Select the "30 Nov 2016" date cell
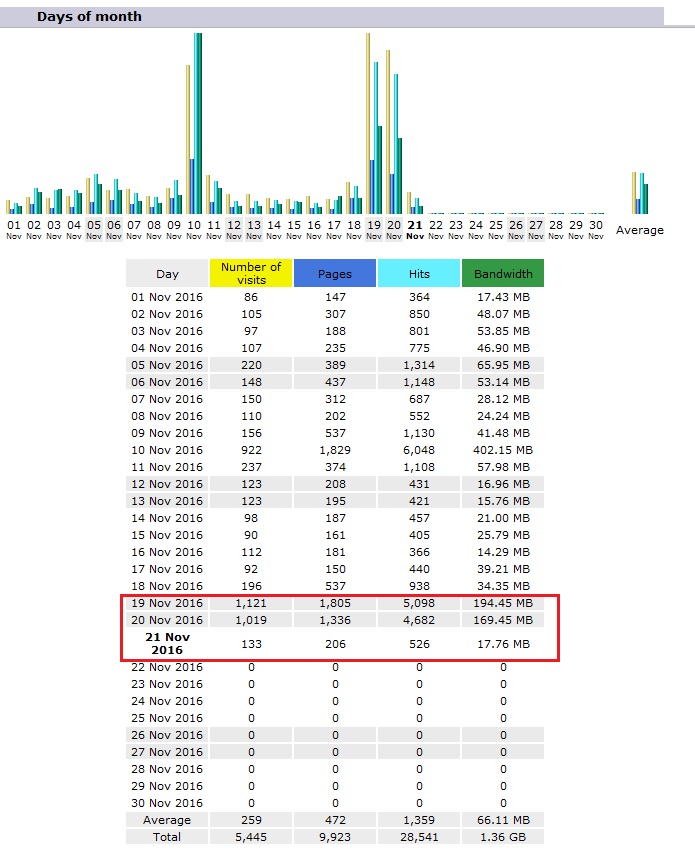The width and height of the screenshot is (695, 854). point(167,803)
